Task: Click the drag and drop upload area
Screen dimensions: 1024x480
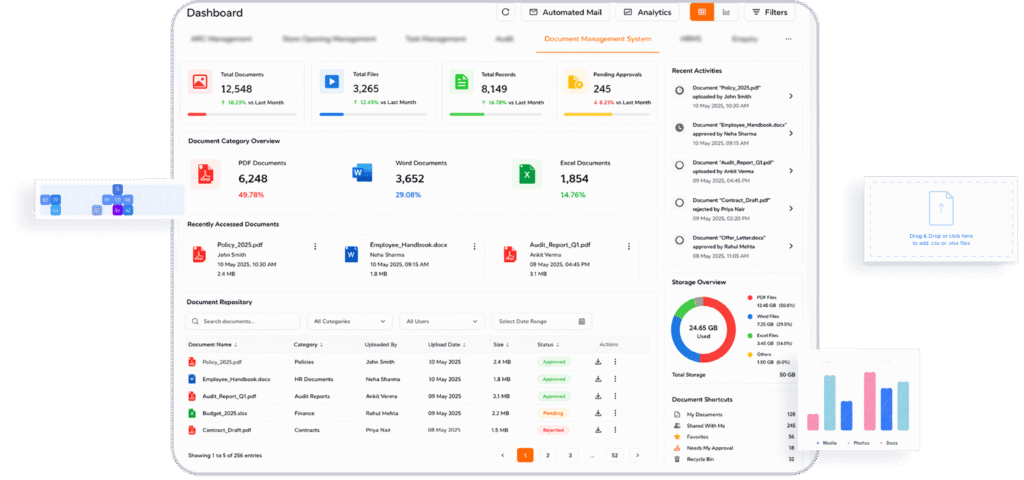Action: coord(941,219)
